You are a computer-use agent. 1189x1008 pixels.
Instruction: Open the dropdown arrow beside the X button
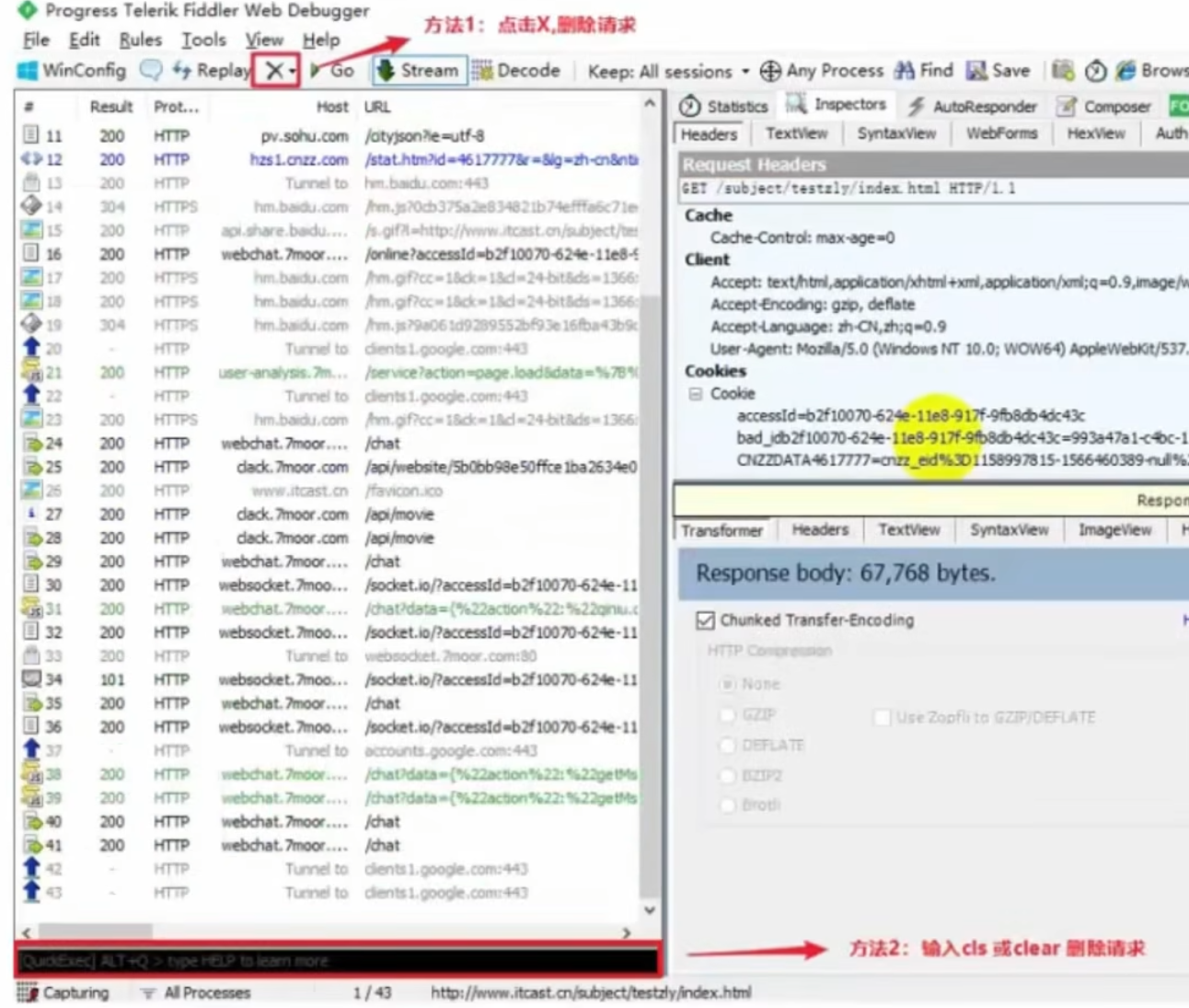point(293,71)
